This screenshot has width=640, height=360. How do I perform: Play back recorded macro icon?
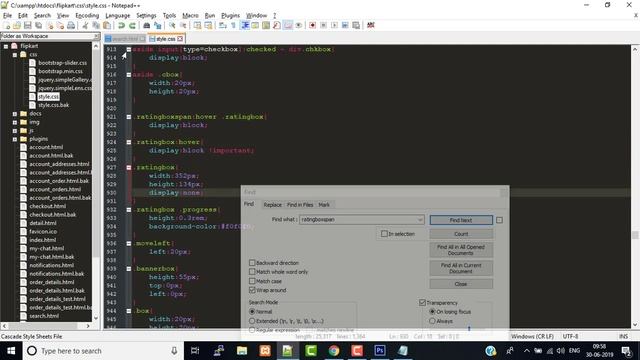(x=334, y=25)
